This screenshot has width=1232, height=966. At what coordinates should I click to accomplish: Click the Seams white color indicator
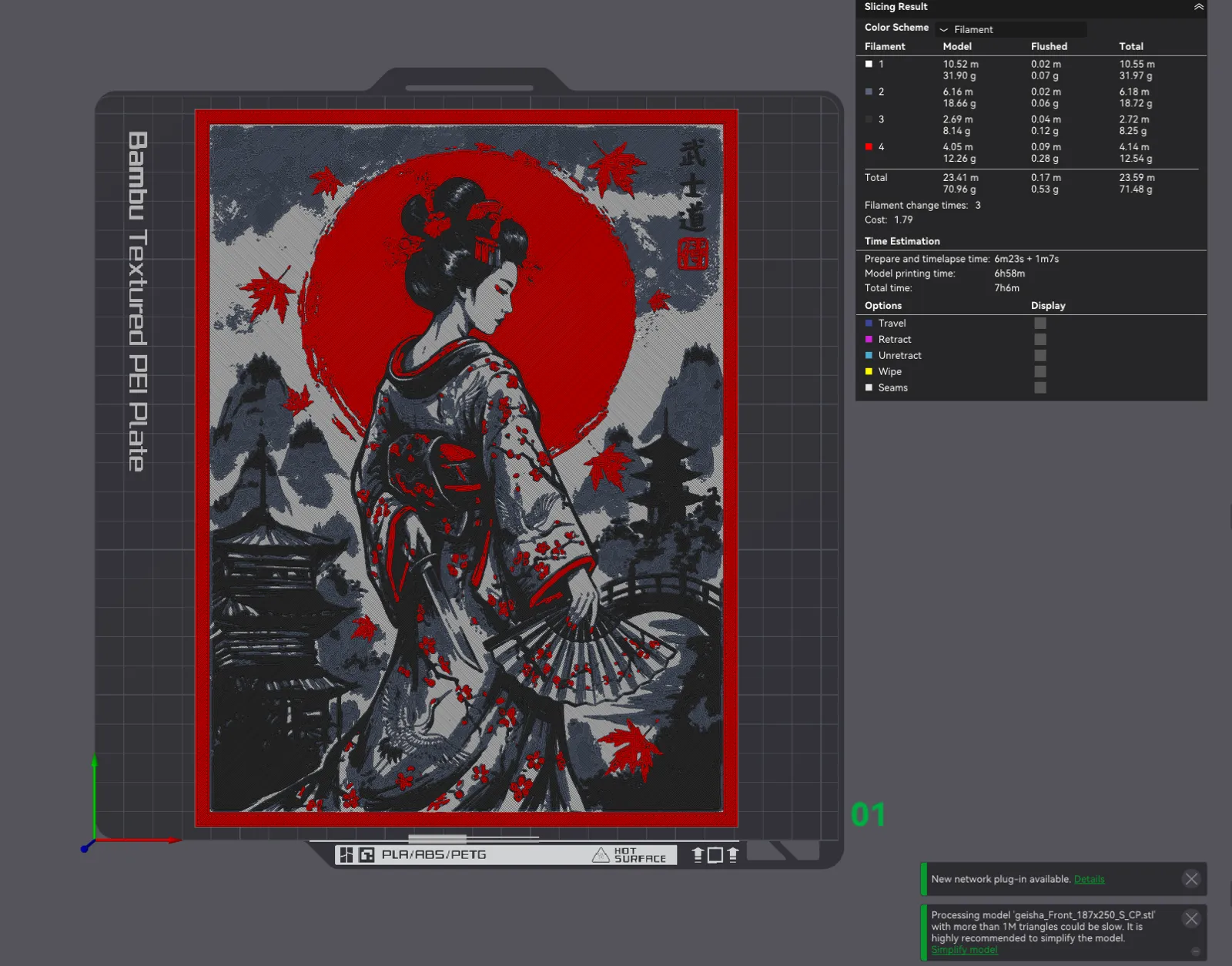[869, 388]
